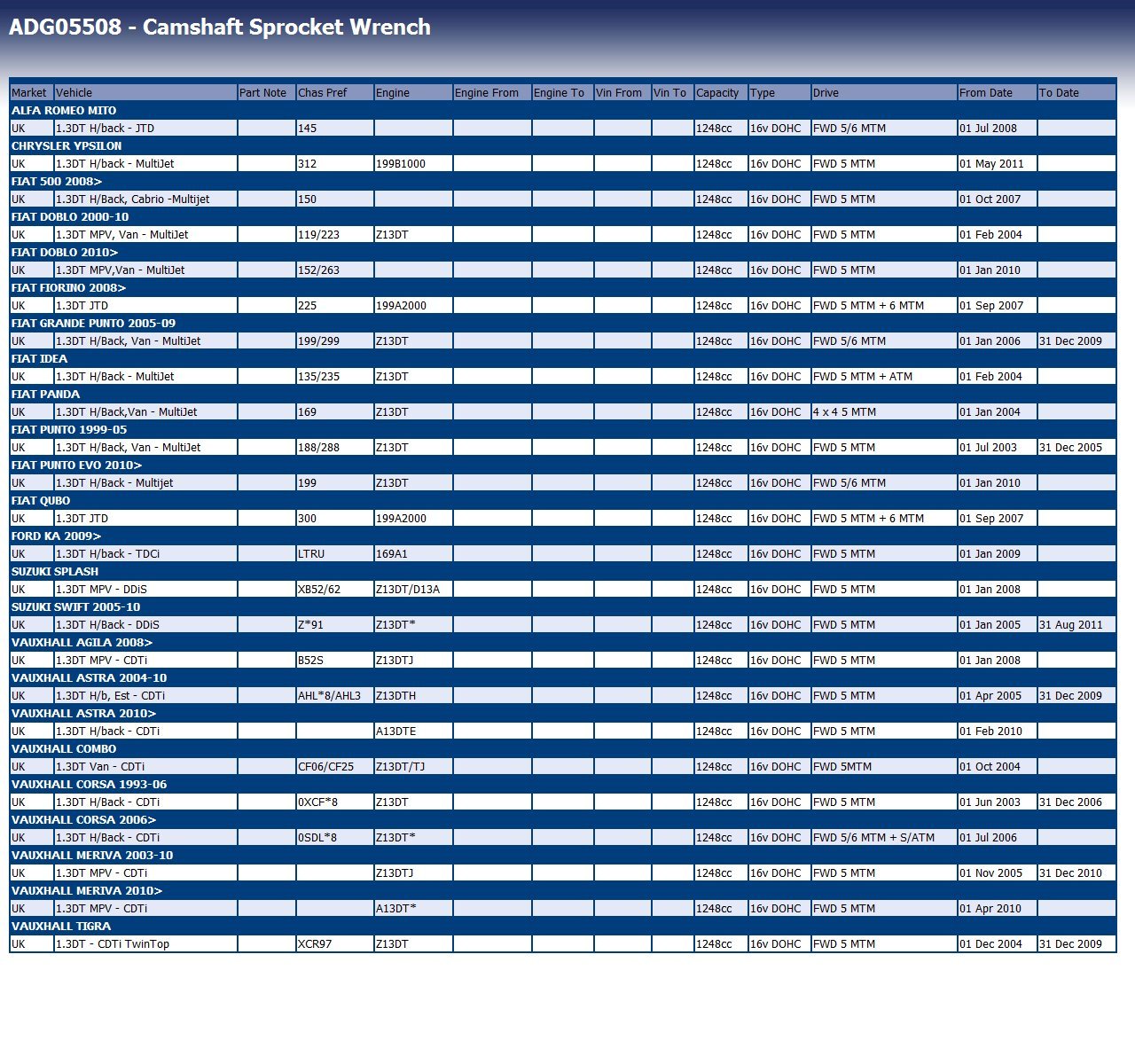Select the CF06/CF25 chassis prefix cell
Screen dimensions: 1135x1064
[334, 766]
